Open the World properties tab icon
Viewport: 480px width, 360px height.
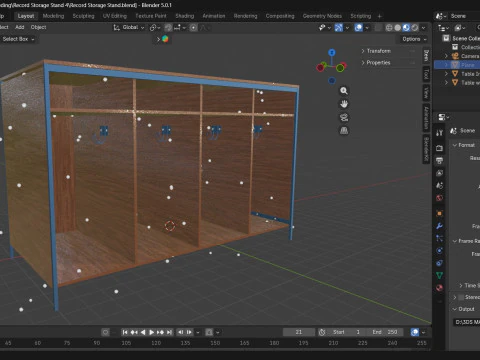click(439, 198)
